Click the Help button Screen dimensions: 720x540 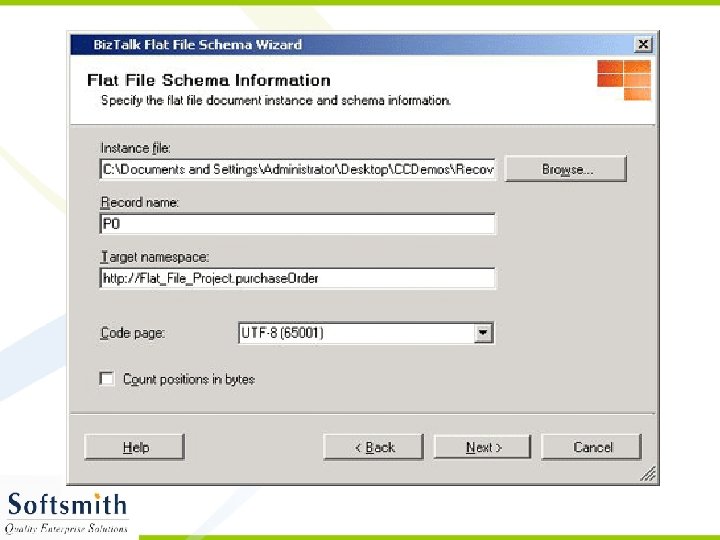135,447
